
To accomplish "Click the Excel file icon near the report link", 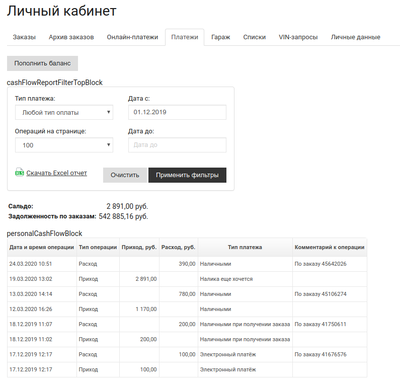I will [x=19, y=172].
